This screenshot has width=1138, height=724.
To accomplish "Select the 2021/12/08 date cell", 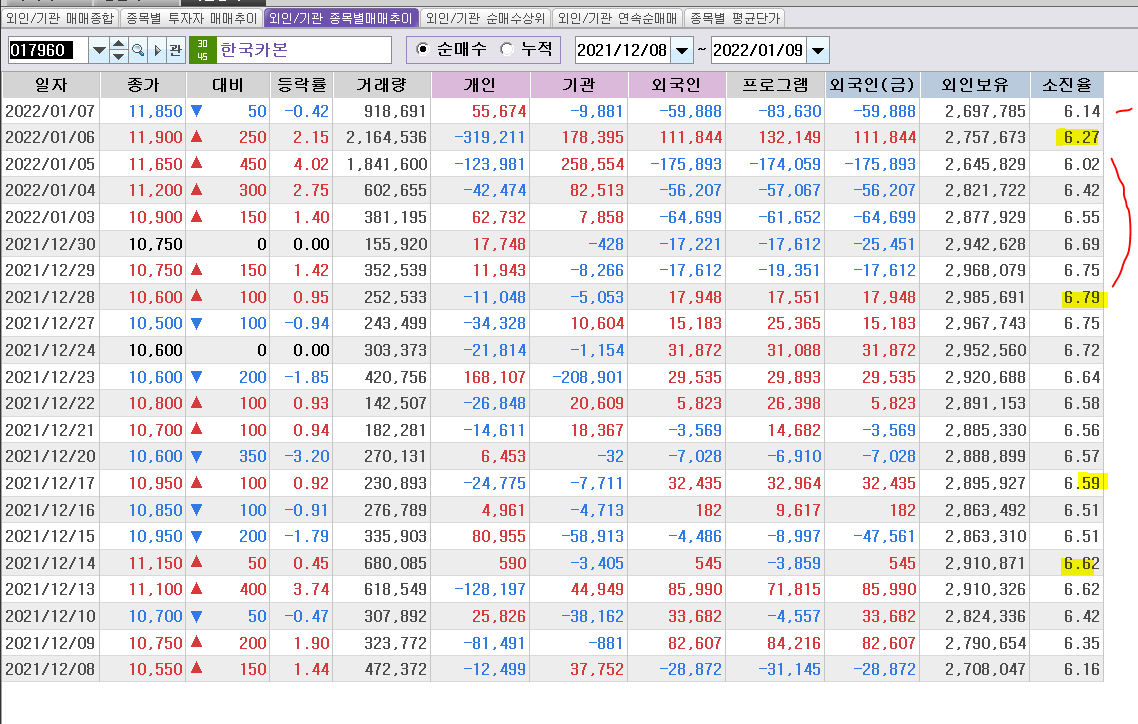I will point(50,669).
